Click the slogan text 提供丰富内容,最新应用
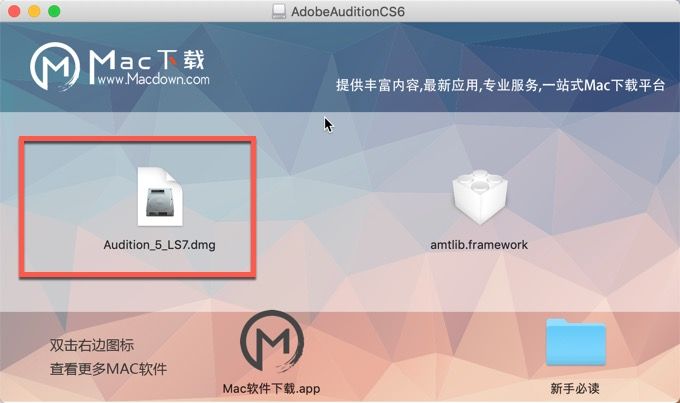The image size is (680, 403). pyautogui.click(x=407, y=85)
